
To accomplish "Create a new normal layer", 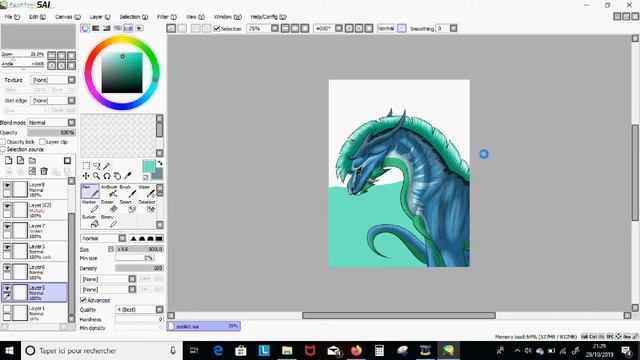I will (x=9, y=160).
